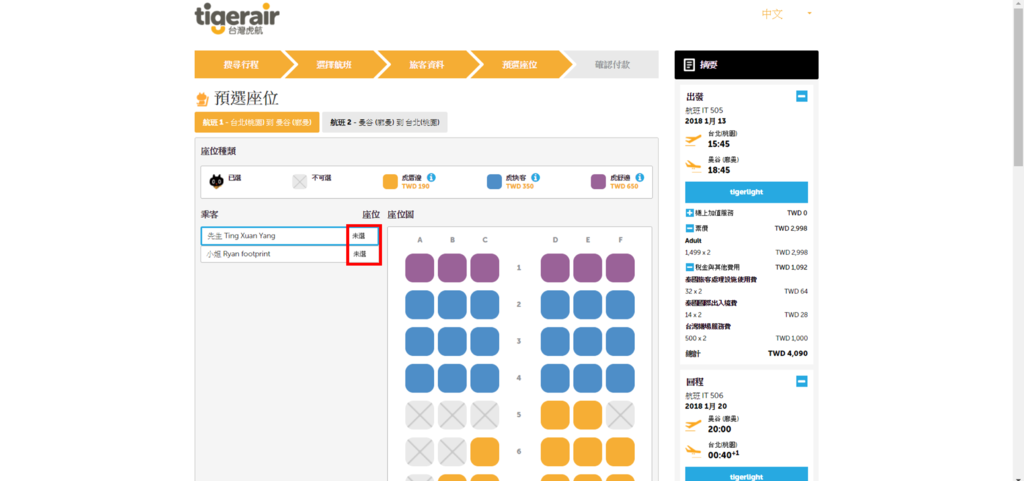The width and height of the screenshot is (1024, 481).
Task: Click unavailable seat 6B
Action: pos(452,451)
